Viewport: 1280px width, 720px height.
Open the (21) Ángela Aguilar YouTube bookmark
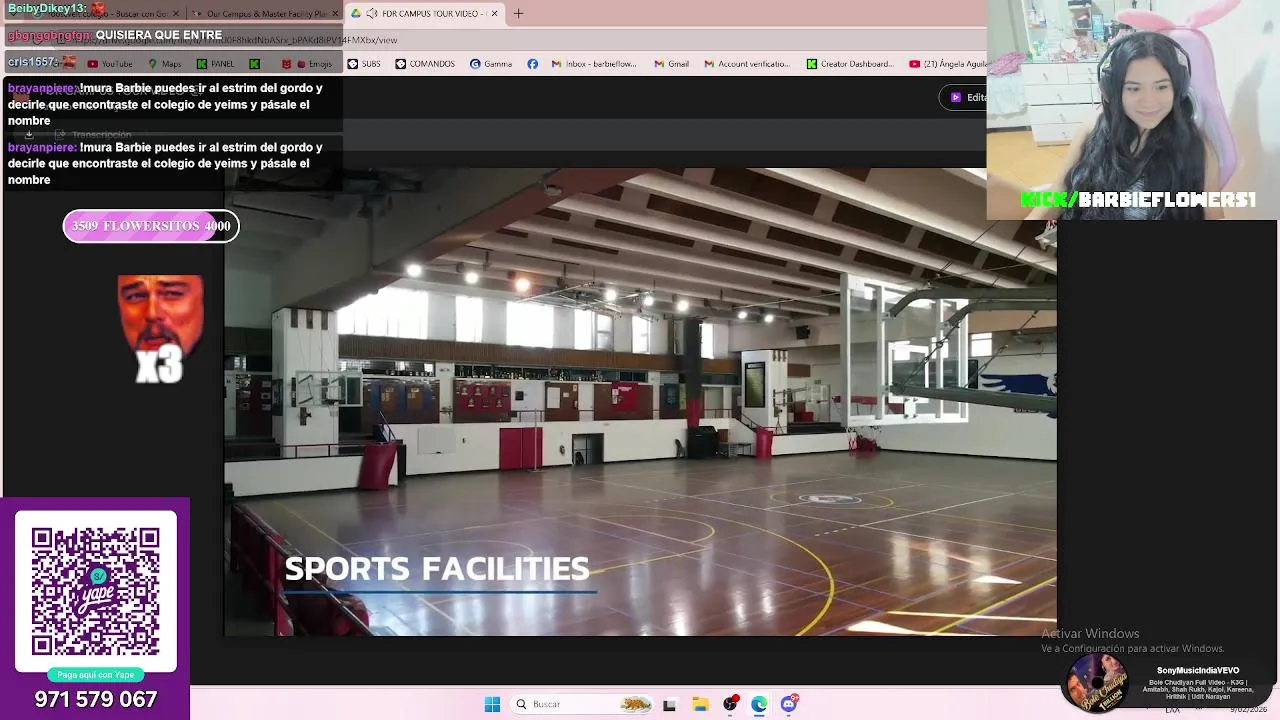948,64
